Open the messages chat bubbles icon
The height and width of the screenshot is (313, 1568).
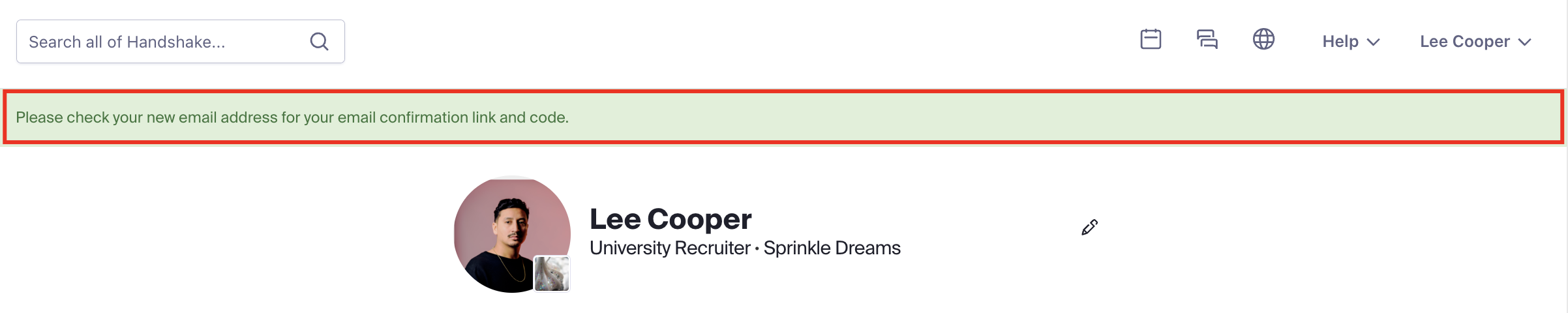point(1207,39)
